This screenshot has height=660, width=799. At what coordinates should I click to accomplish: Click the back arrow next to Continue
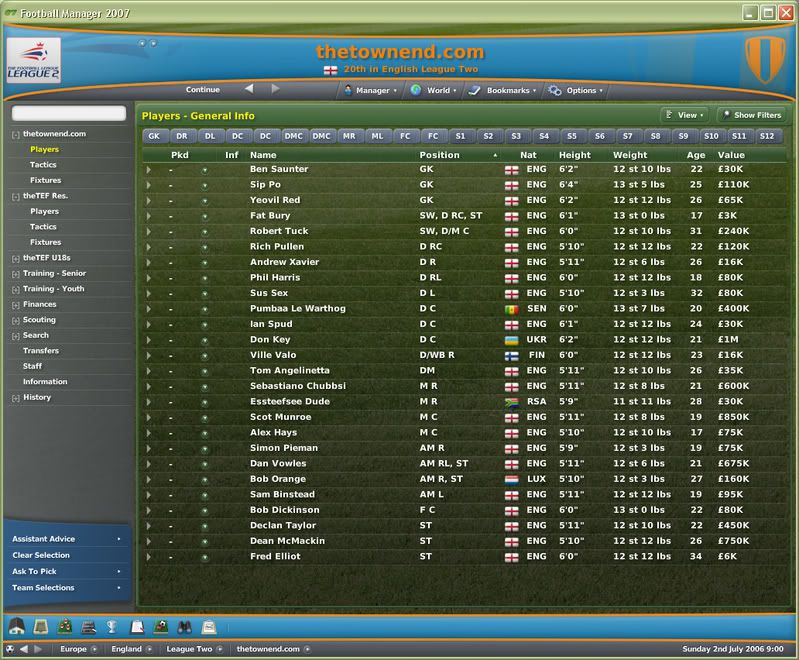click(x=249, y=89)
